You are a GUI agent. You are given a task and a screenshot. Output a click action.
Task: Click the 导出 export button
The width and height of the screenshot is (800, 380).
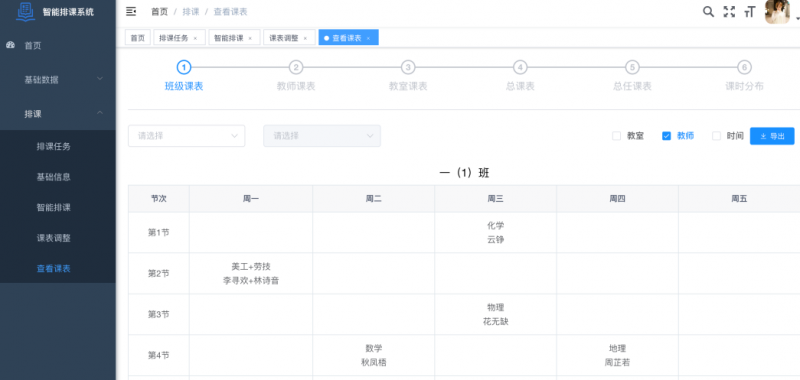click(x=772, y=136)
